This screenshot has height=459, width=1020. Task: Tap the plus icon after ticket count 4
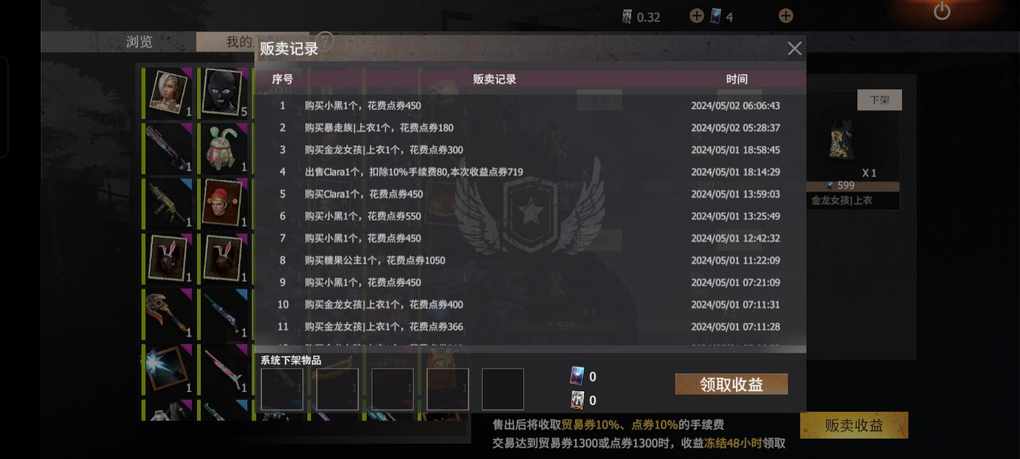786,16
